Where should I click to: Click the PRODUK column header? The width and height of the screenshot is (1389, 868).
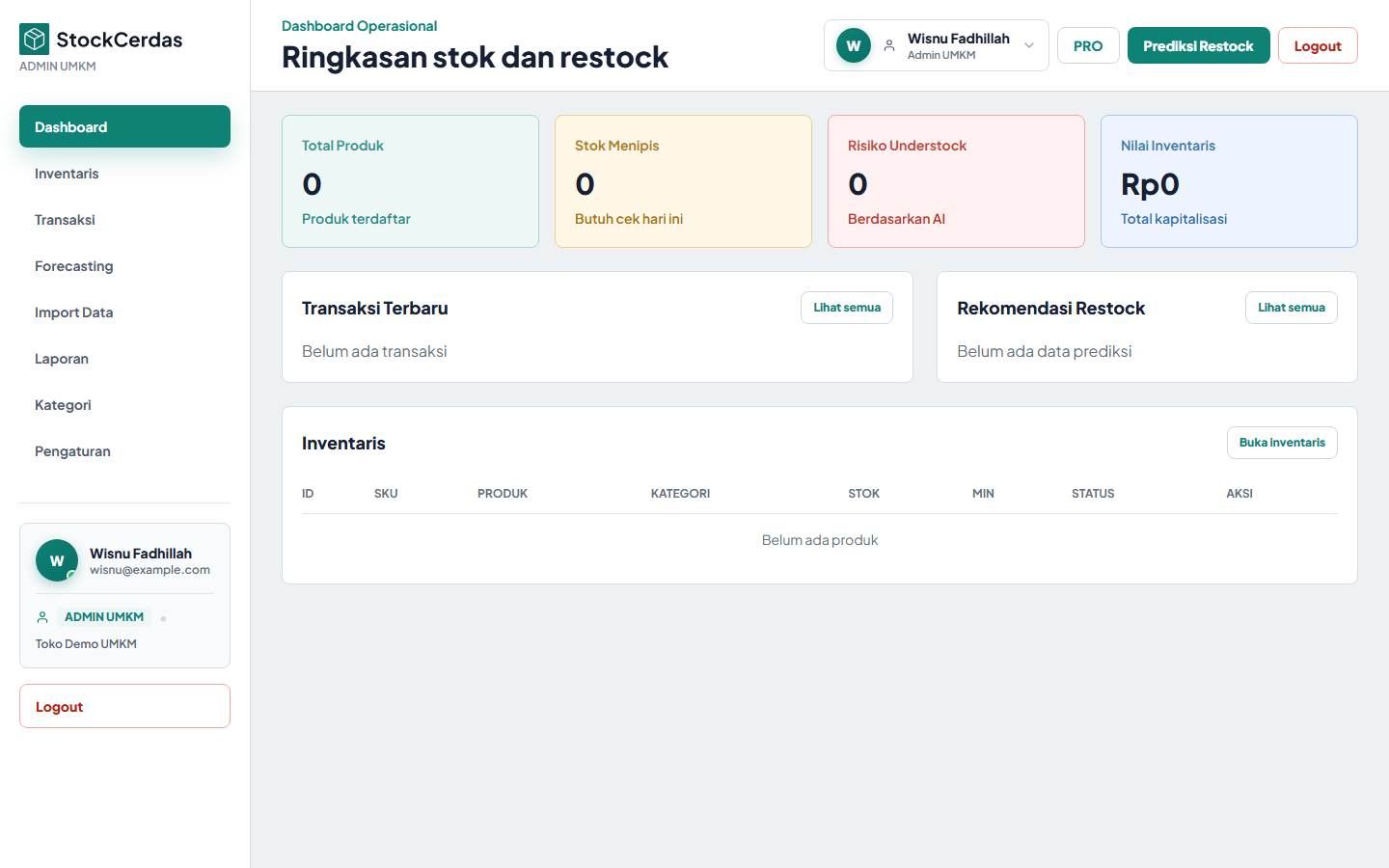click(x=503, y=494)
